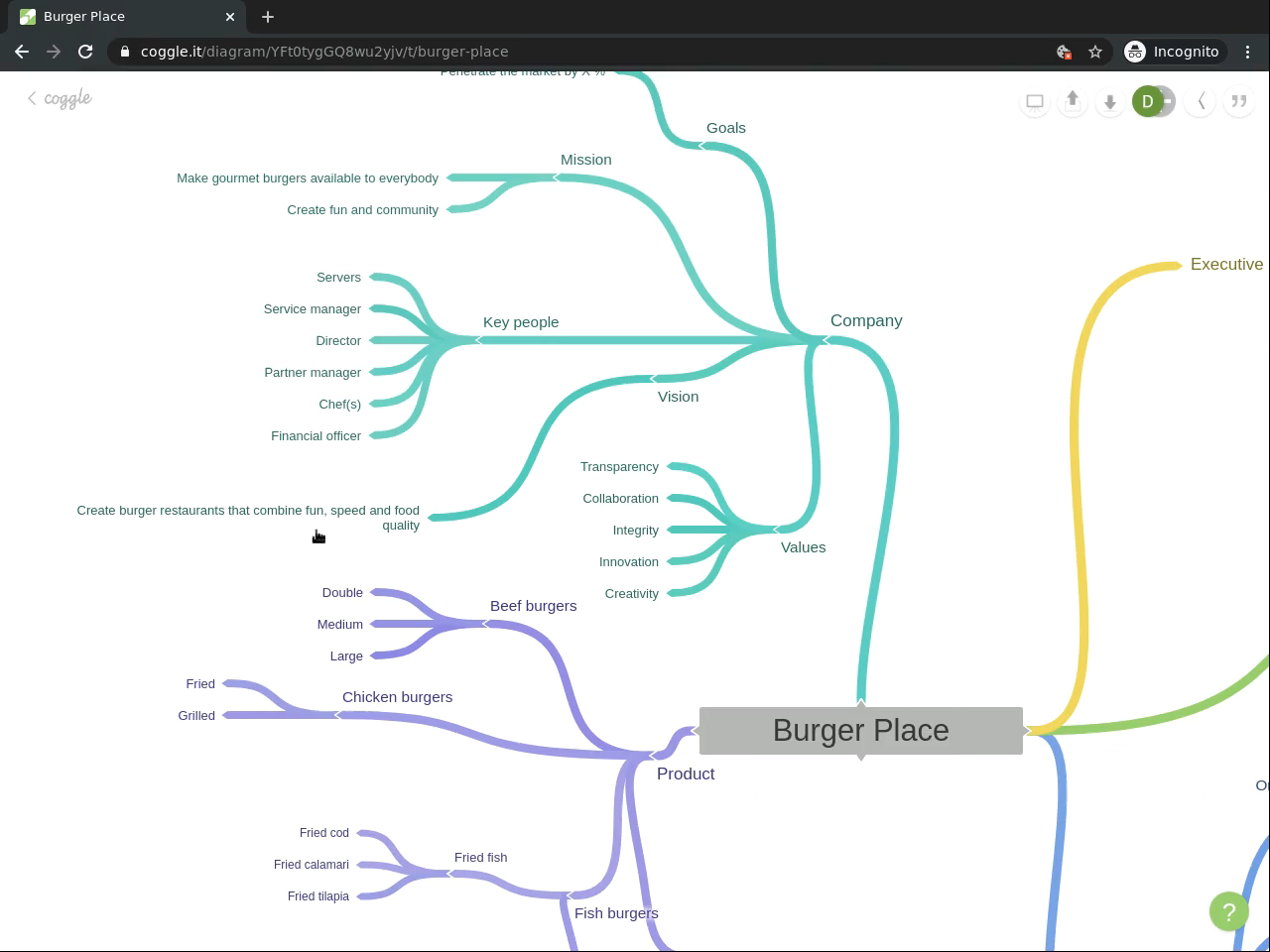The width and height of the screenshot is (1270, 952).
Task: Select the Values branch label
Action: coord(804,547)
